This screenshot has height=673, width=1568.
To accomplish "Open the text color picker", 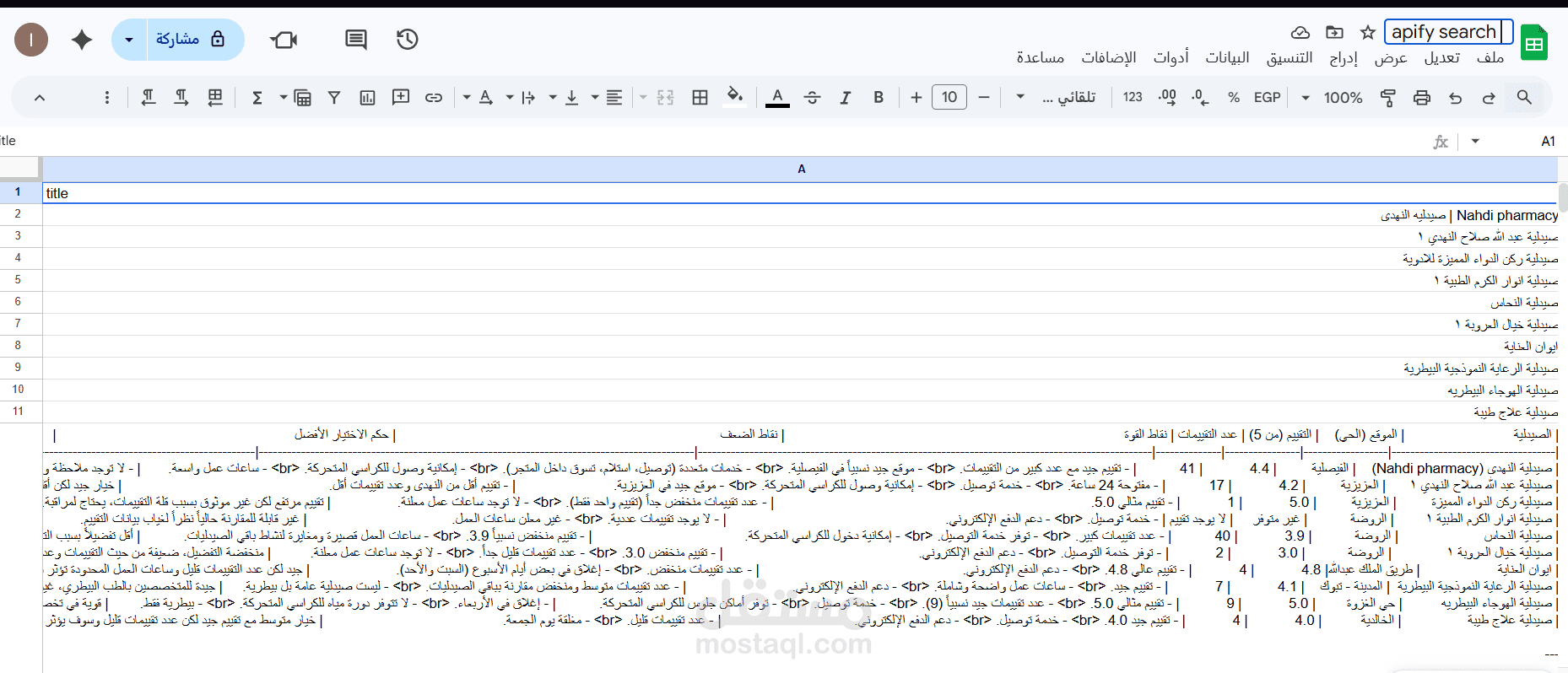I will pyautogui.click(x=777, y=98).
